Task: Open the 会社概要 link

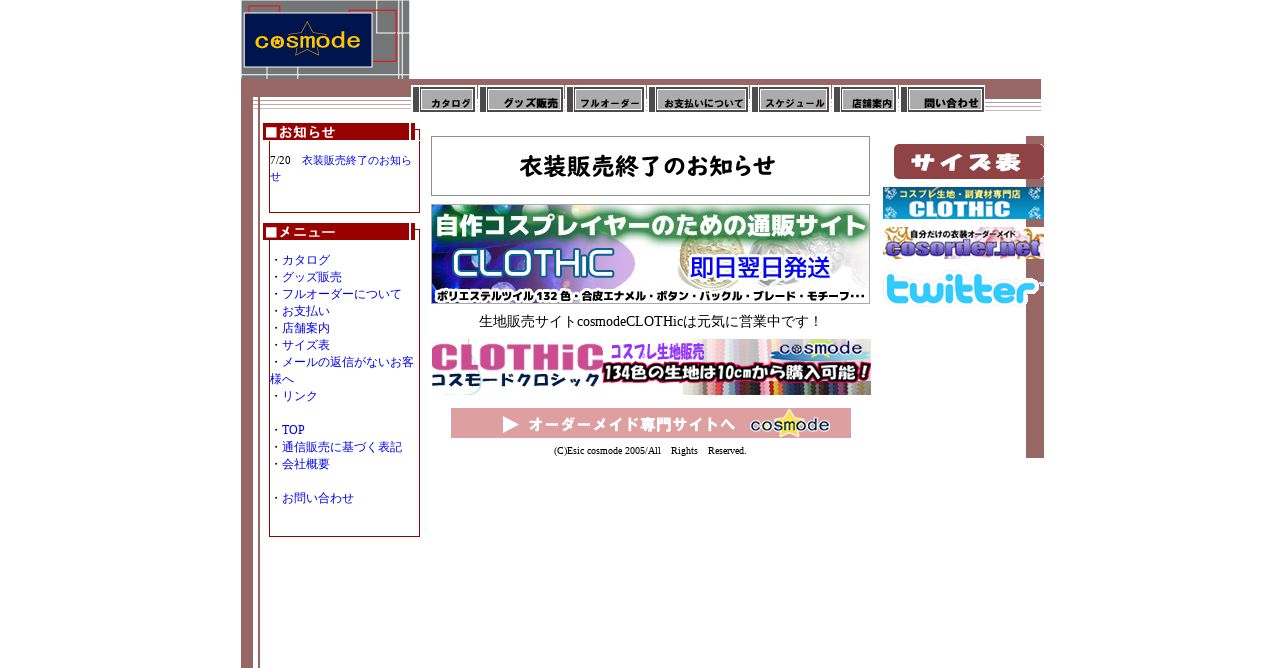Action: [x=305, y=464]
